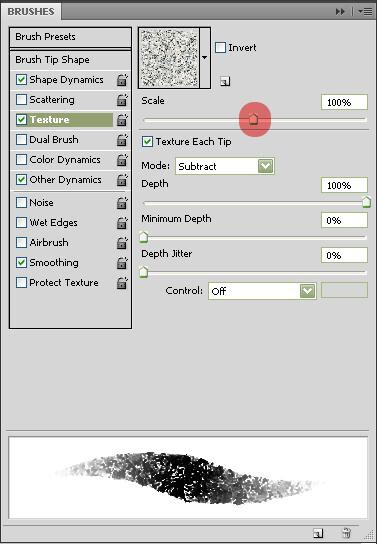377x544 pixels.
Task: Click the create new brush icon at bottom
Action: (318, 533)
